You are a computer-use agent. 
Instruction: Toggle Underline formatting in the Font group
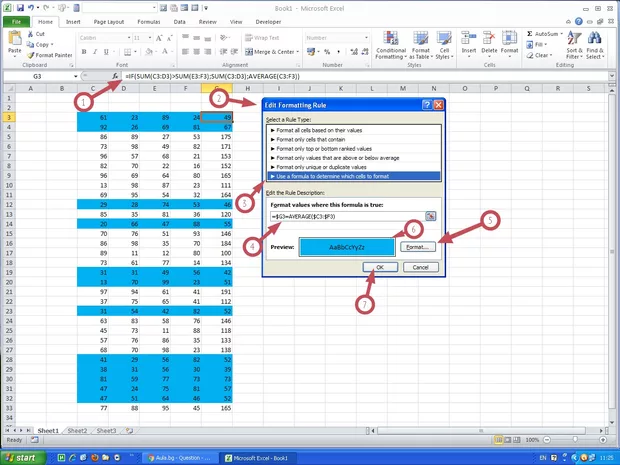coord(106,52)
